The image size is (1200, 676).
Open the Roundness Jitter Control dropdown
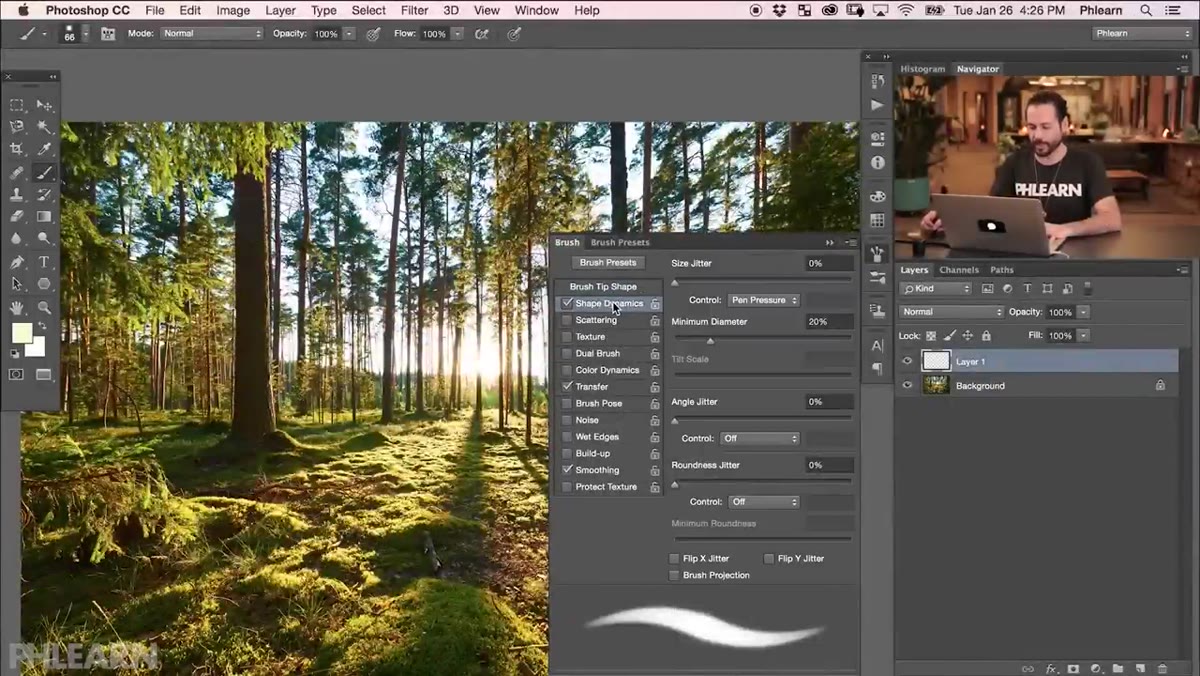tap(764, 502)
